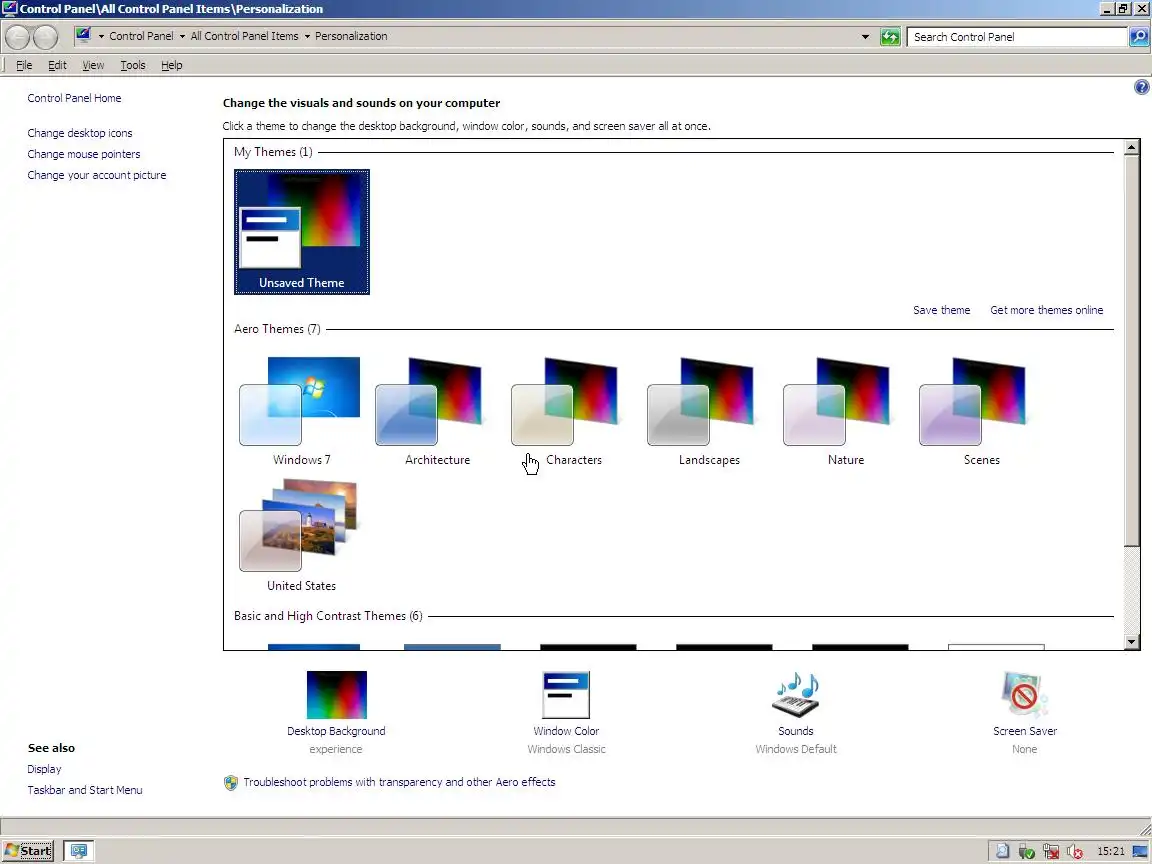The height and width of the screenshot is (864, 1152).
Task: Click Get more themes online
Action: [x=1046, y=310]
